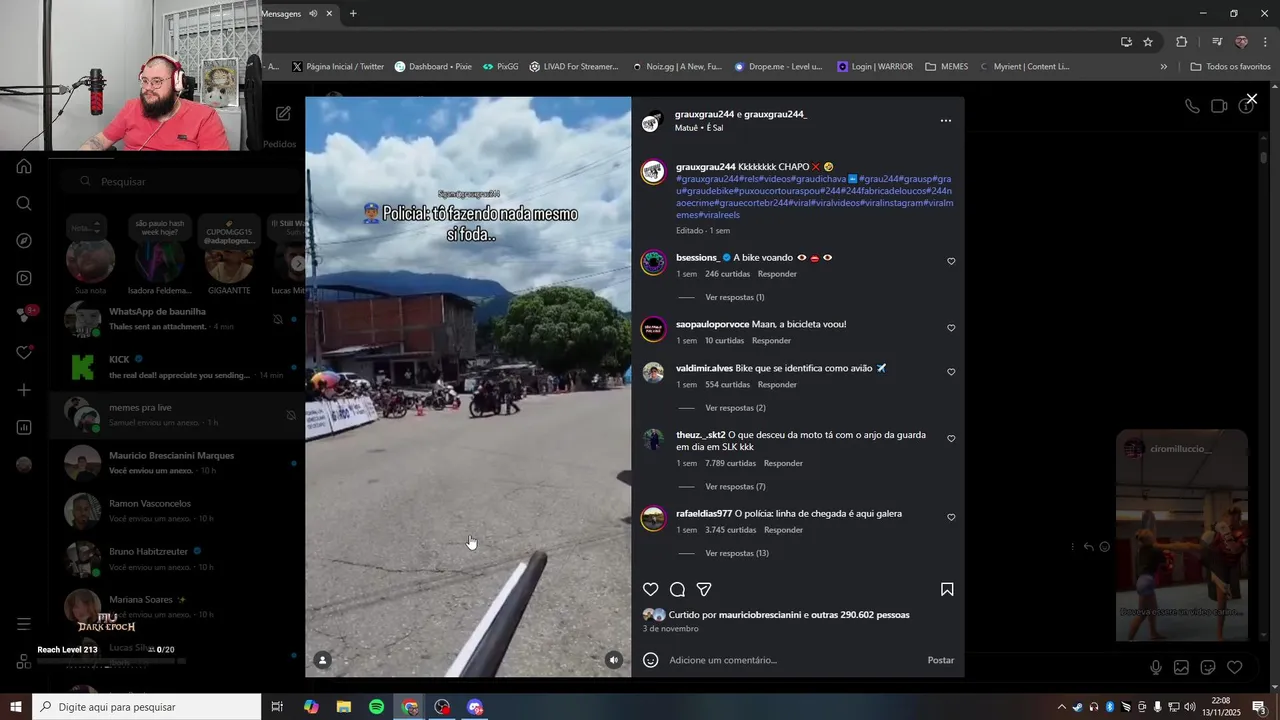Open the ciromilluccio_ reel thumbnail in the chat
This screenshot has width=1280, height=720.
point(1182,535)
